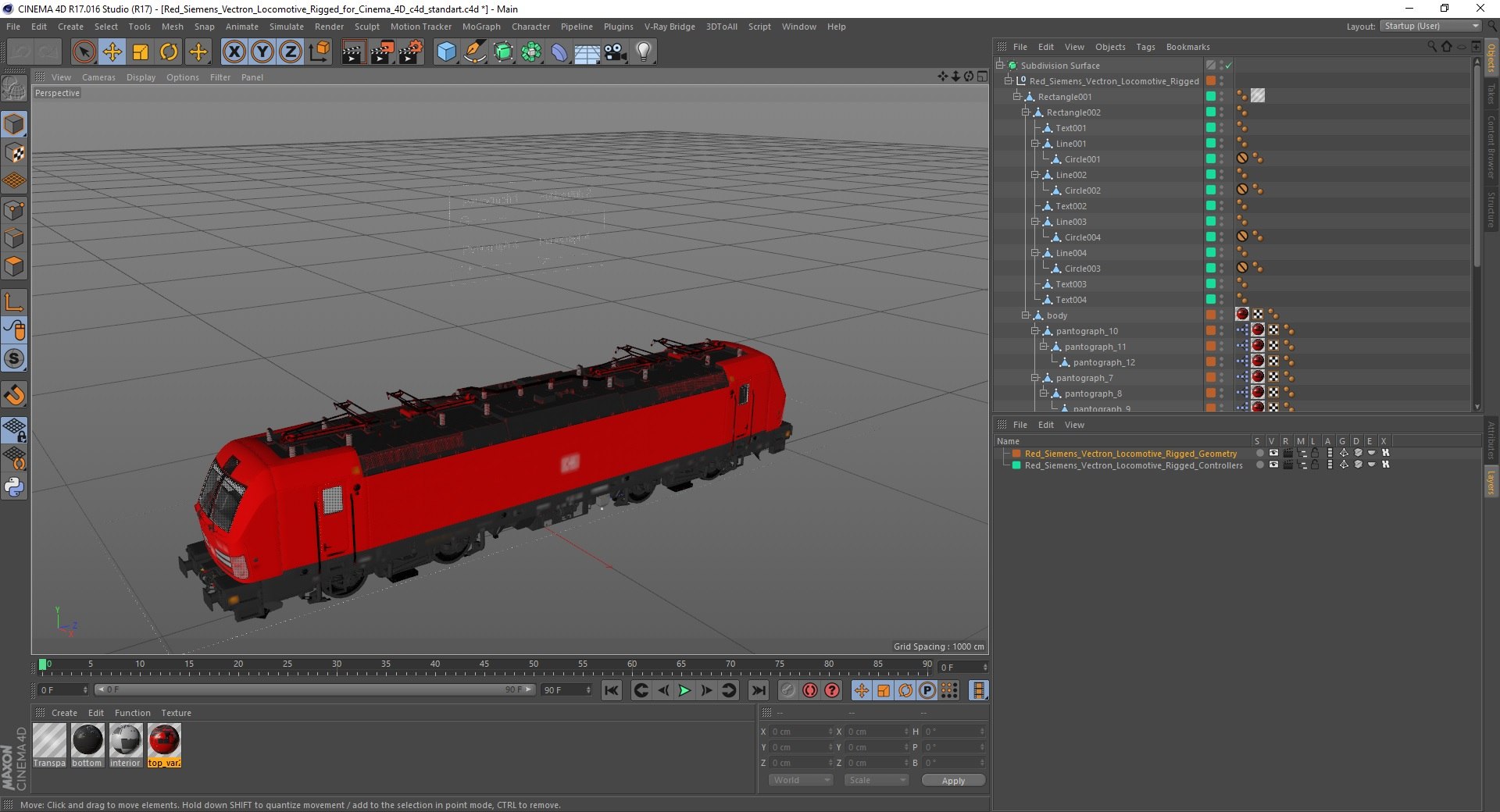Select the Move tool in top toolbar

click(x=112, y=52)
